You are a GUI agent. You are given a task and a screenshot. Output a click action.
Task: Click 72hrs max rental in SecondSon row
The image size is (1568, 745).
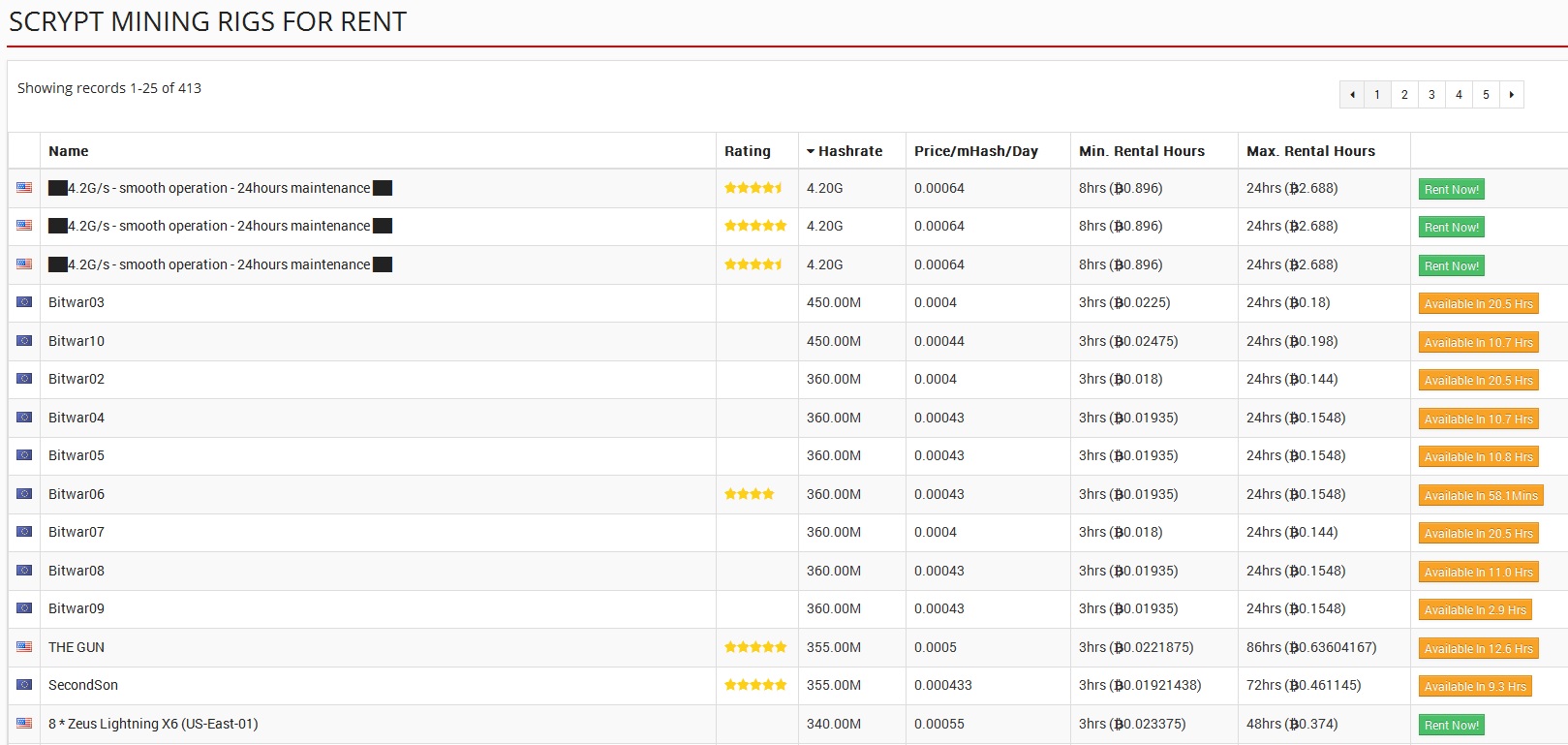coord(1304,685)
